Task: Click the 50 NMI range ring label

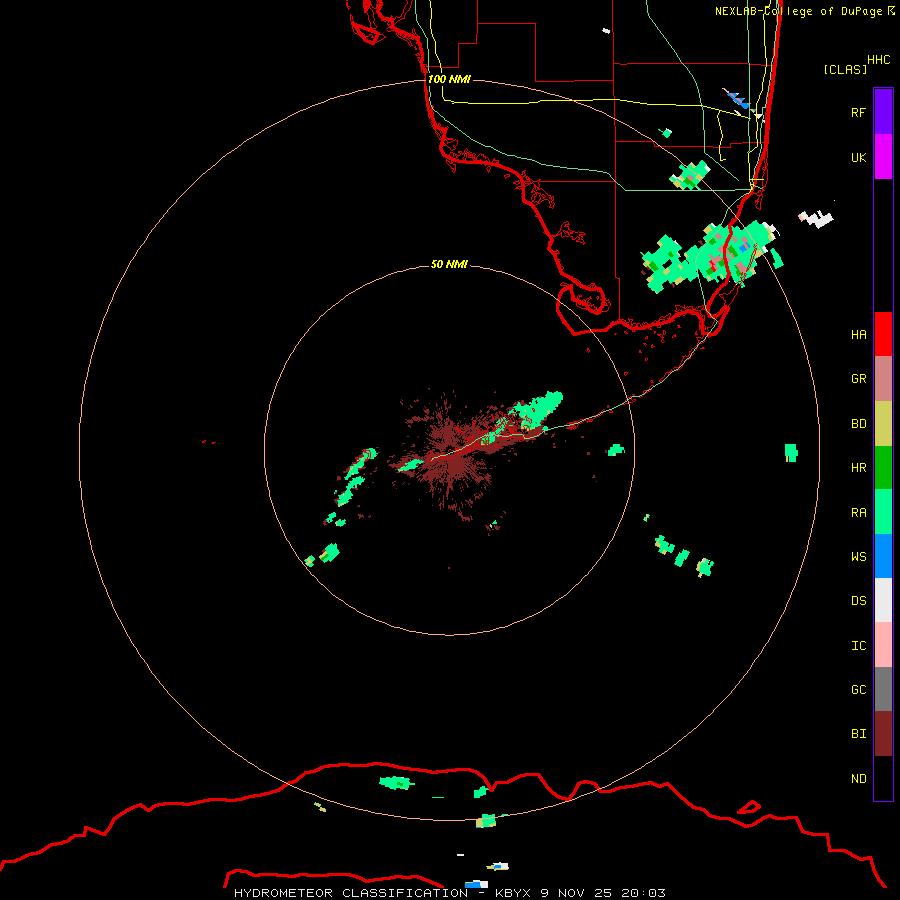Action: point(449,264)
